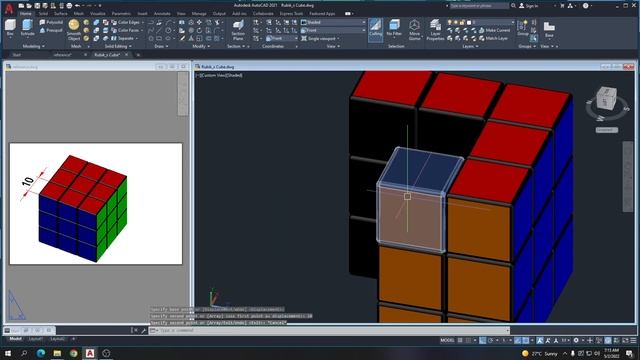Screen dimensions: 640x360
Task: Open Microsoft Edge from the taskbar
Action: (x=40, y=353)
